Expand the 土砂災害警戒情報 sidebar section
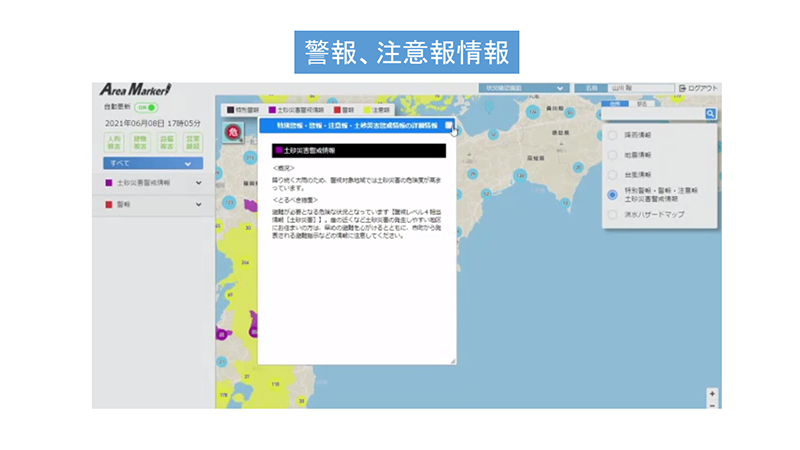This screenshot has height=450, width=800. point(153,183)
